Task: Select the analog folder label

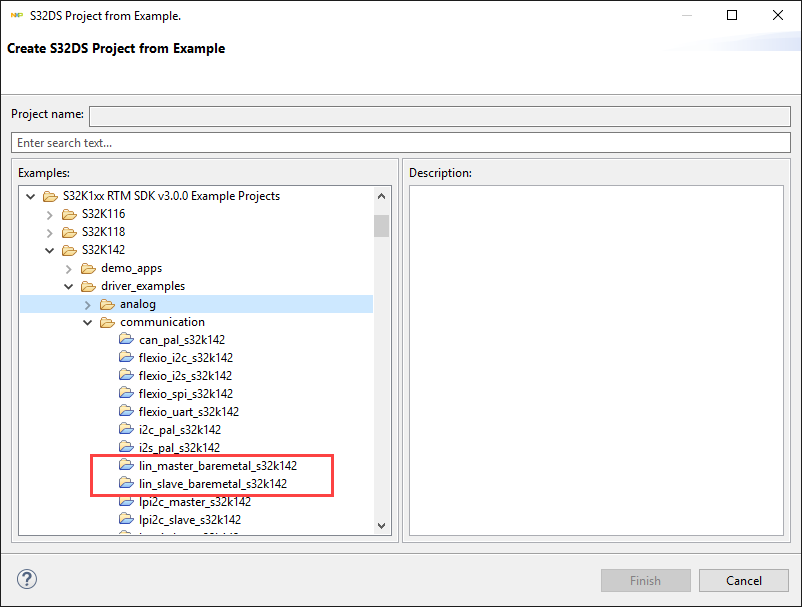Action: (138, 304)
